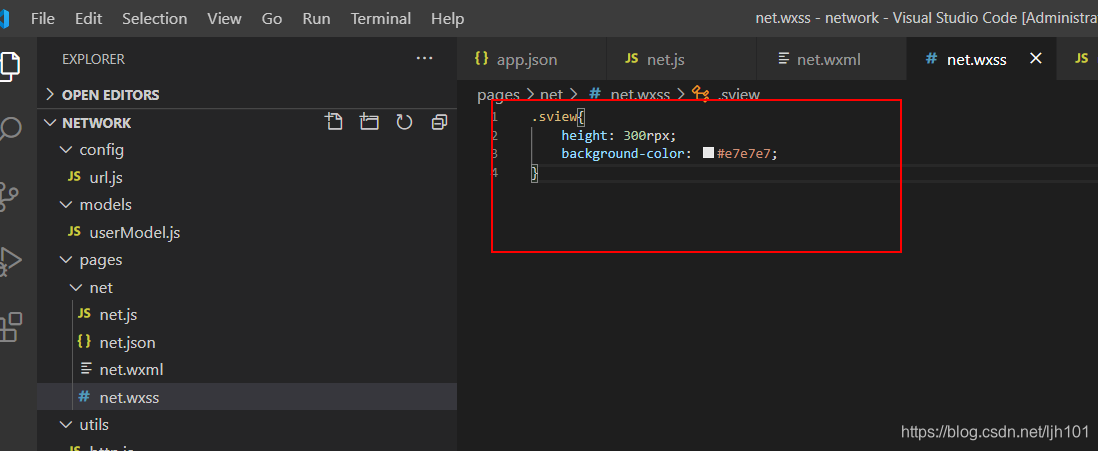Expand the OPEN EDITORS section
The height and width of the screenshot is (451, 1098).
[x=246, y=95]
